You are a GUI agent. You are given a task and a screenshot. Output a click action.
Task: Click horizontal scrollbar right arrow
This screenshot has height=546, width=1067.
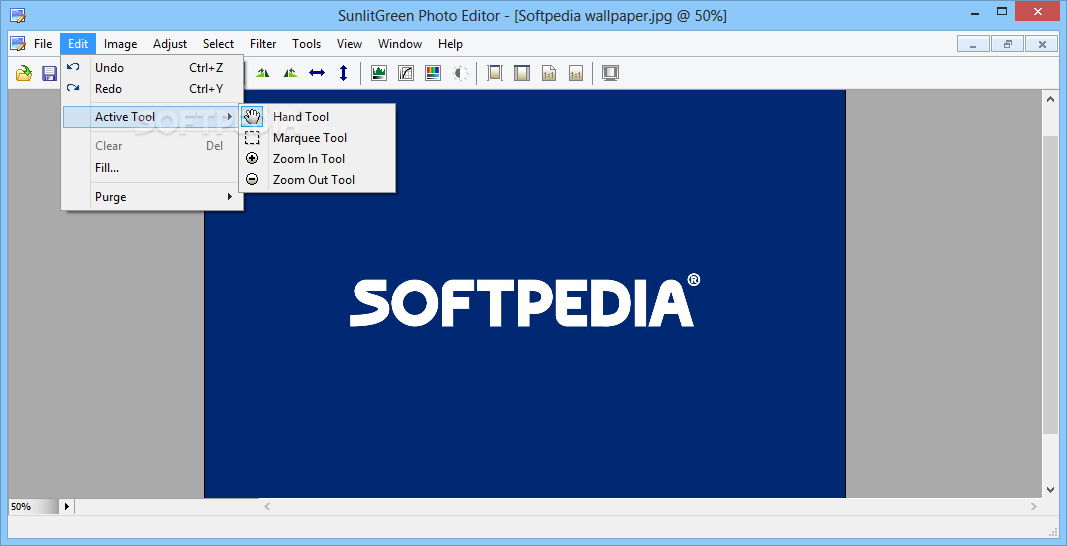click(x=1034, y=507)
